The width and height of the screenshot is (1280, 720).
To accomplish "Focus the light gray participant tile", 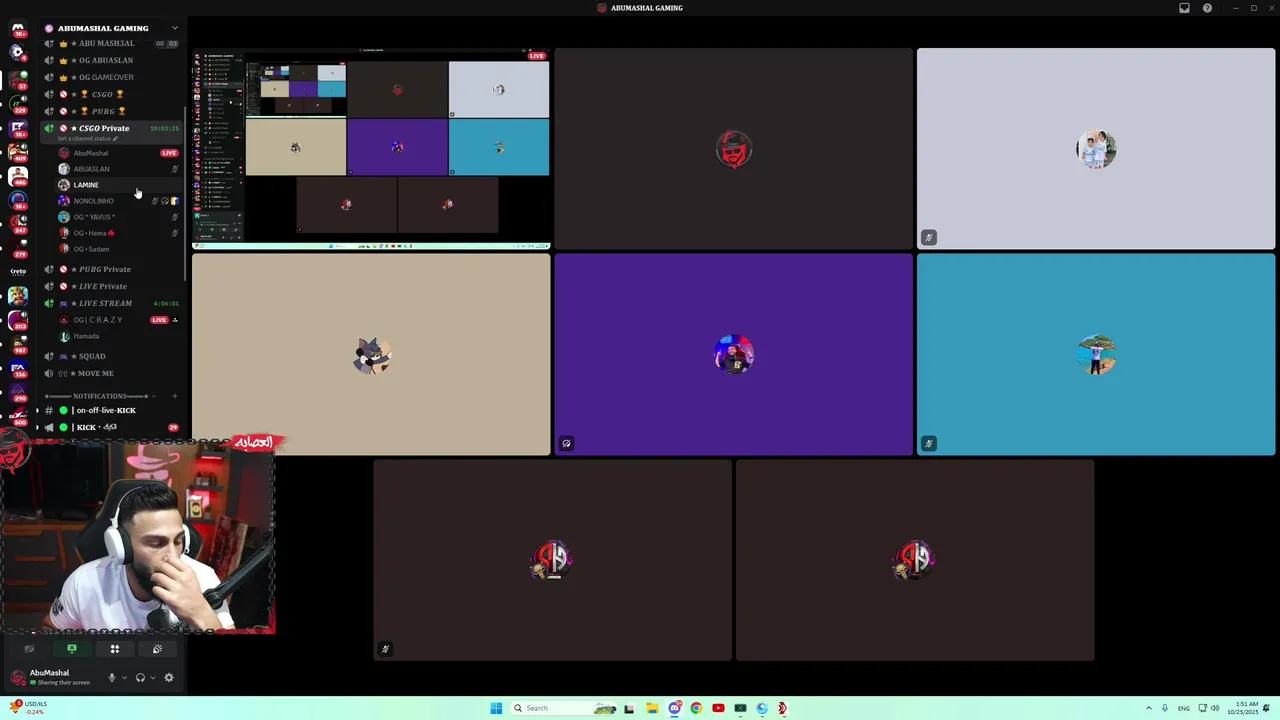I will pos(1096,148).
